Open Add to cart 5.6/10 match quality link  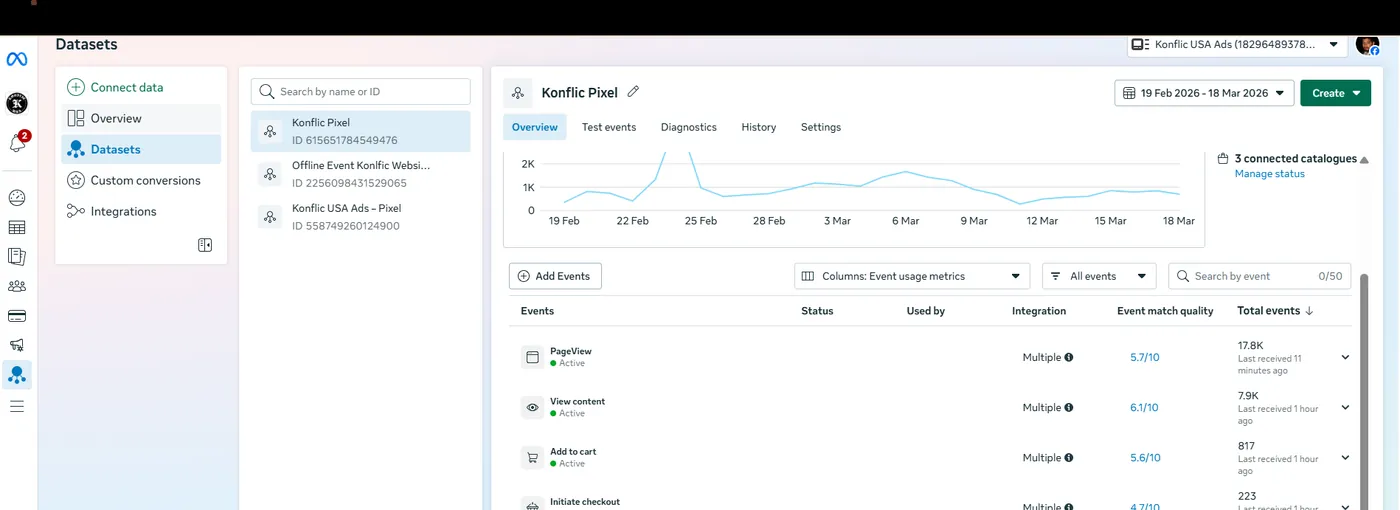click(1145, 457)
